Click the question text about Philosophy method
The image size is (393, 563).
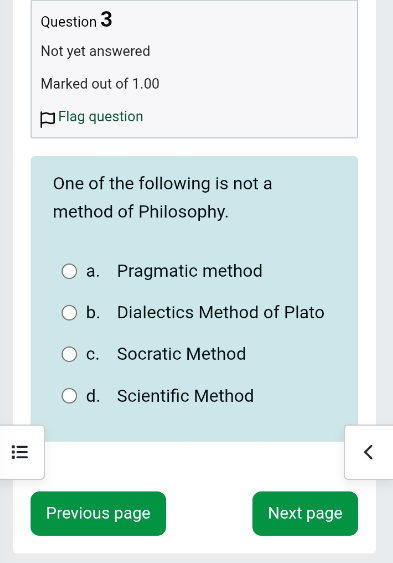[162, 197]
